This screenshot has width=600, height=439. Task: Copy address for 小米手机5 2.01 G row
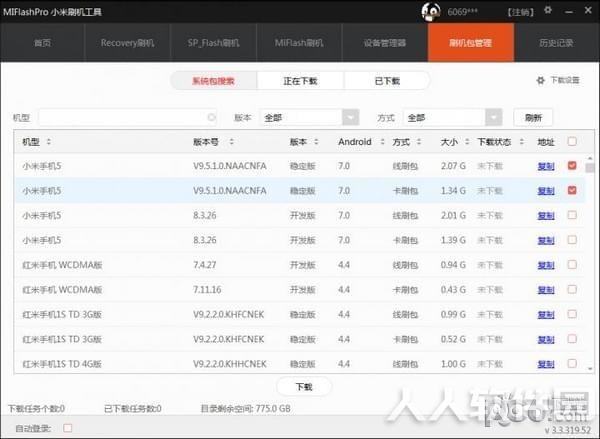[546, 215]
